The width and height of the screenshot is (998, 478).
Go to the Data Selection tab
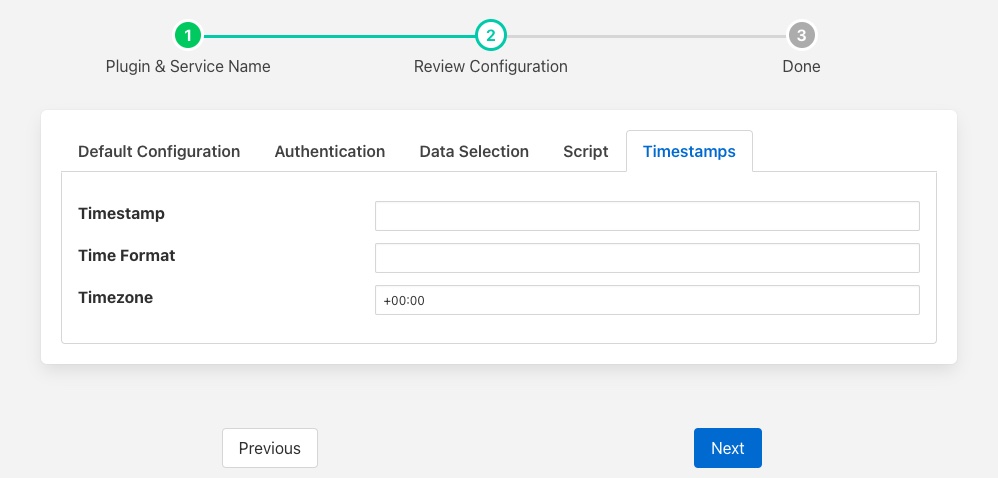474,152
